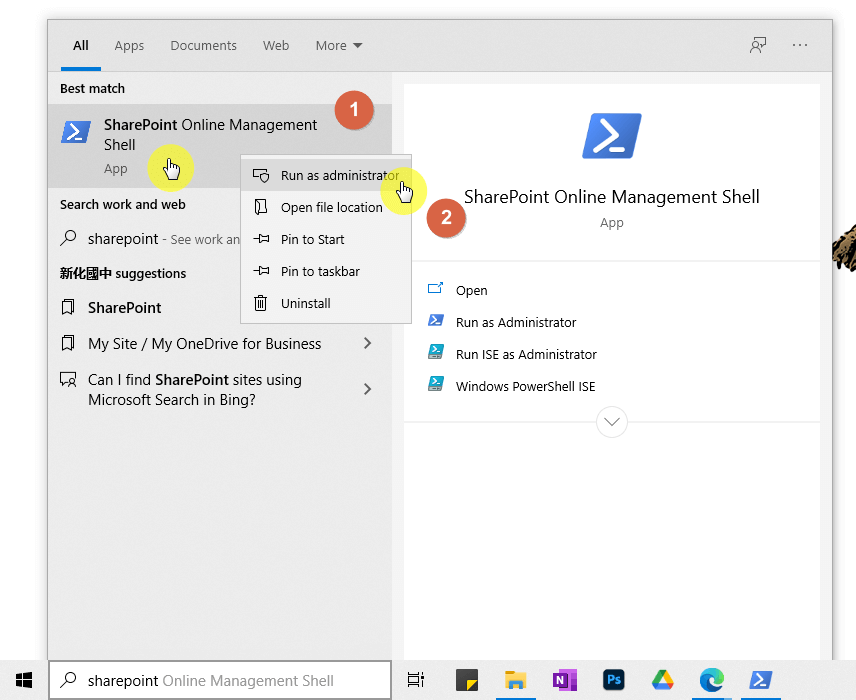Click the shield icon beside Run as administrator
856x700 pixels.
click(261, 175)
